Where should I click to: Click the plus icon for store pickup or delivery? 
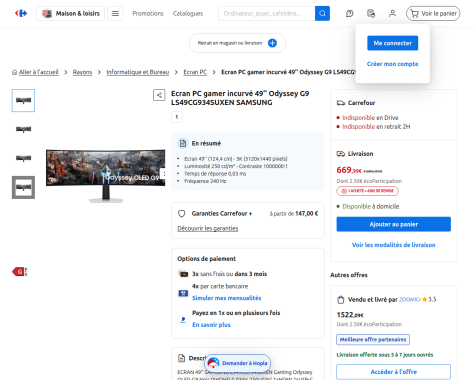[272, 43]
